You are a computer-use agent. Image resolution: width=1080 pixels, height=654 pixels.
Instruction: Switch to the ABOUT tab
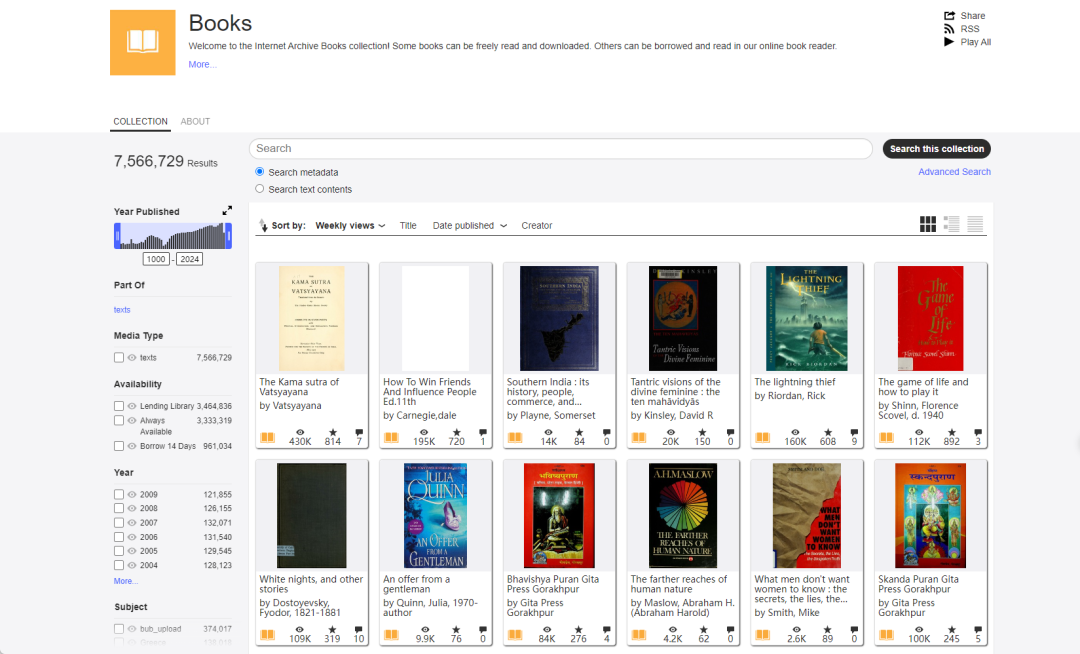point(195,121)
